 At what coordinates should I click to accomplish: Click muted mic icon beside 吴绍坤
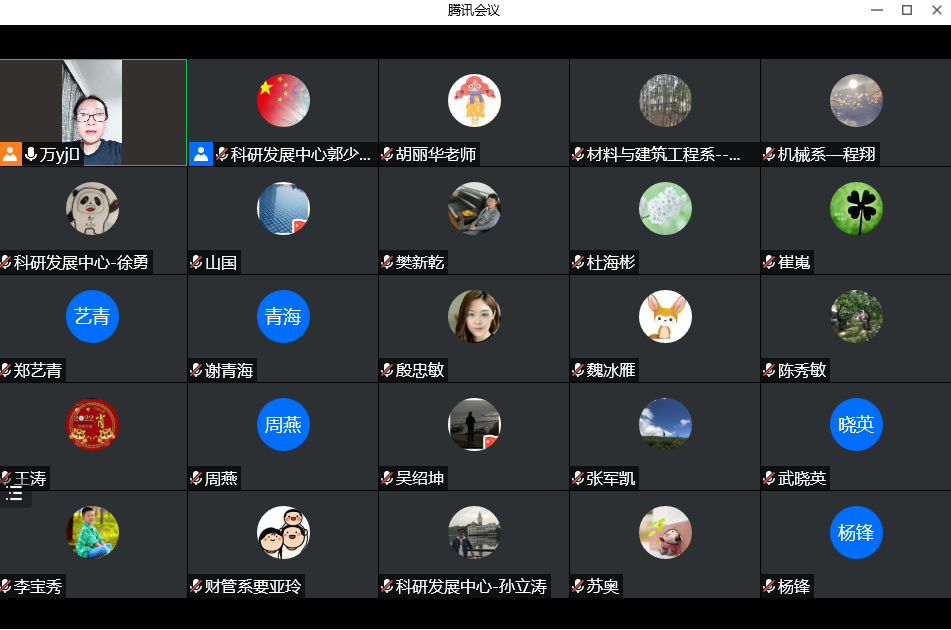(387, 478)
